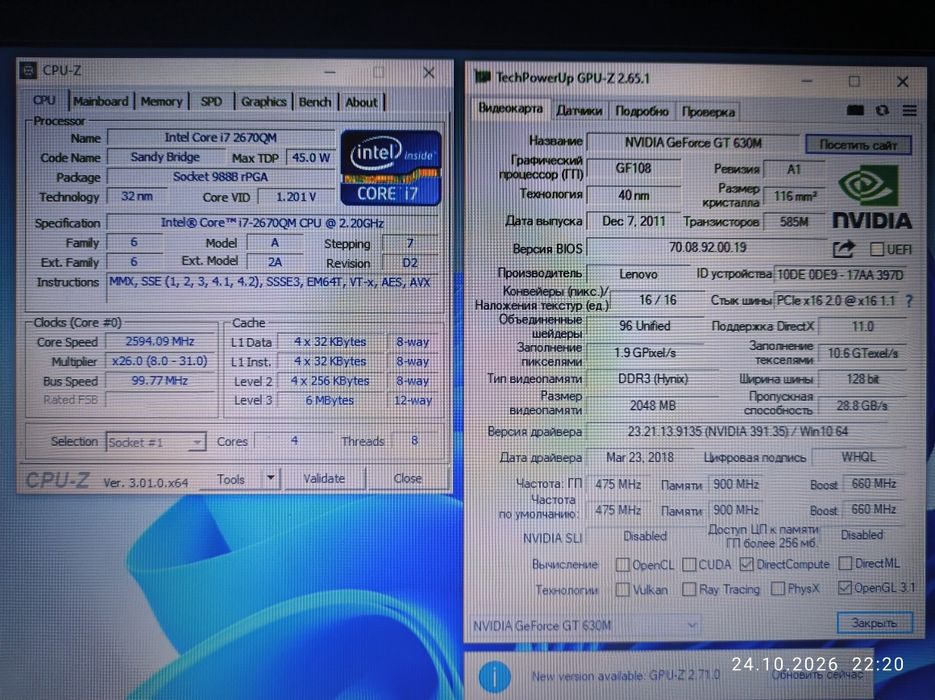The height and width of the screenshot is (700, 935).
Task: Click the driver date value Mar 23, 2018
Action: coord(640,457)
